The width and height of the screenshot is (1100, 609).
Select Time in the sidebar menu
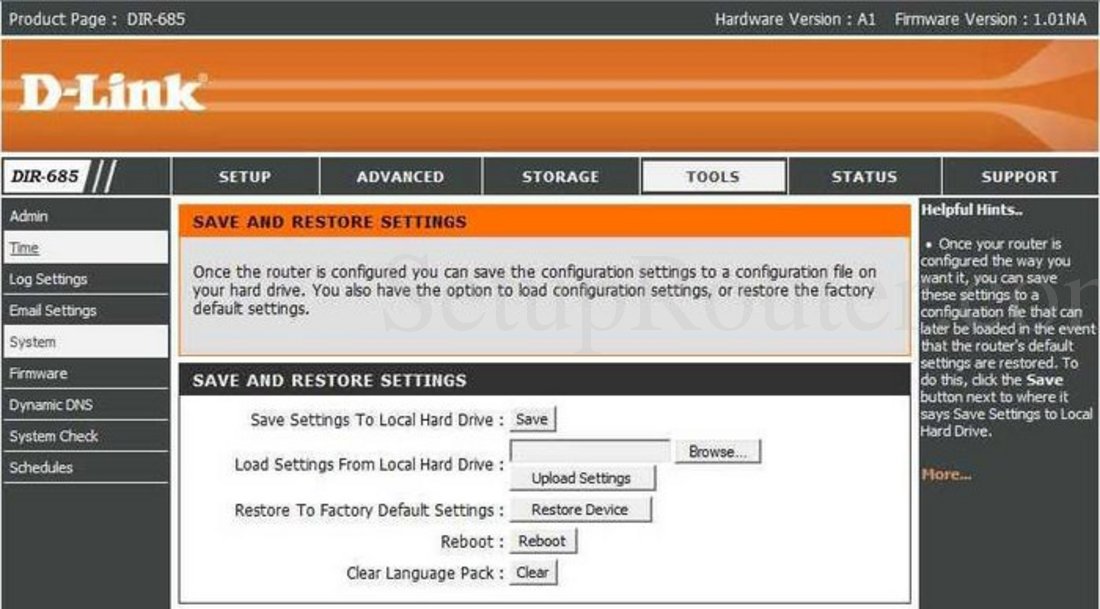[x=85, y=248]
